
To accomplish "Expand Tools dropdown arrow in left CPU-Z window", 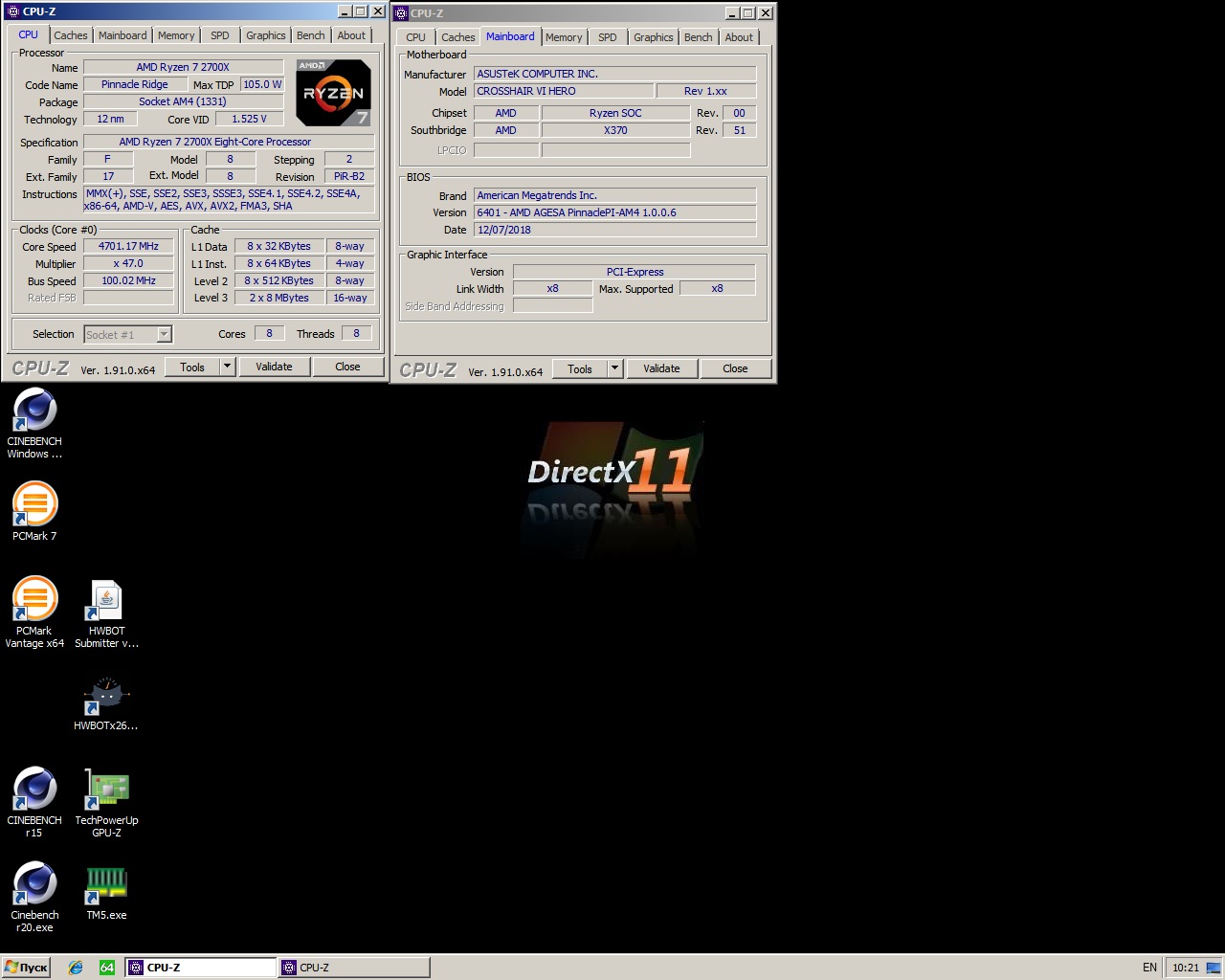I will pos(227,367).
